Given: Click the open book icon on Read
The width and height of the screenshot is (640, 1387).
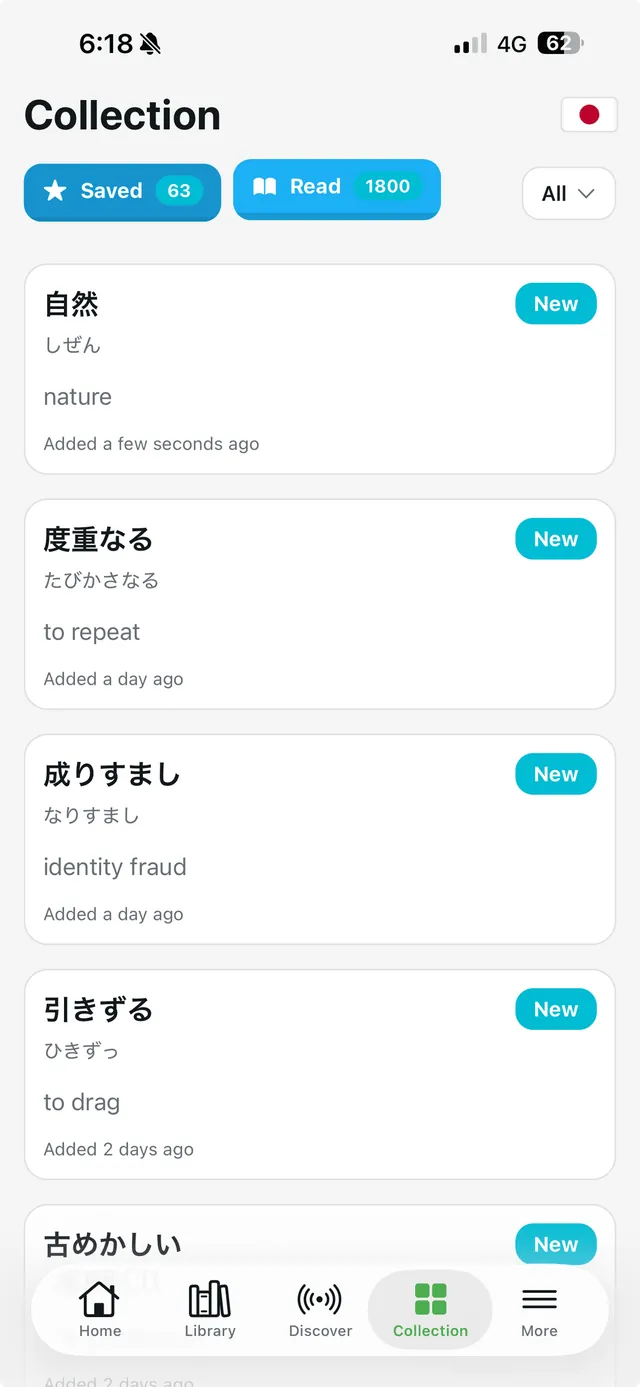Looking at the screenshot, I should tap(264, 185).
